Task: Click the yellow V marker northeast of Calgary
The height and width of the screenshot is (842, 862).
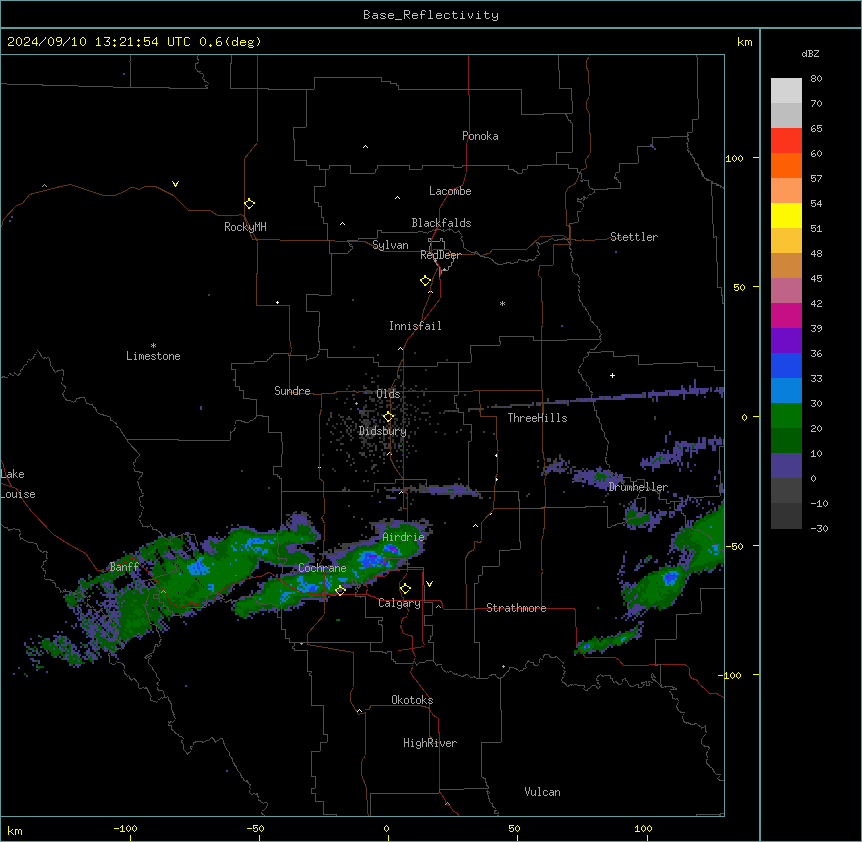Action: click(x=429, y=584)
